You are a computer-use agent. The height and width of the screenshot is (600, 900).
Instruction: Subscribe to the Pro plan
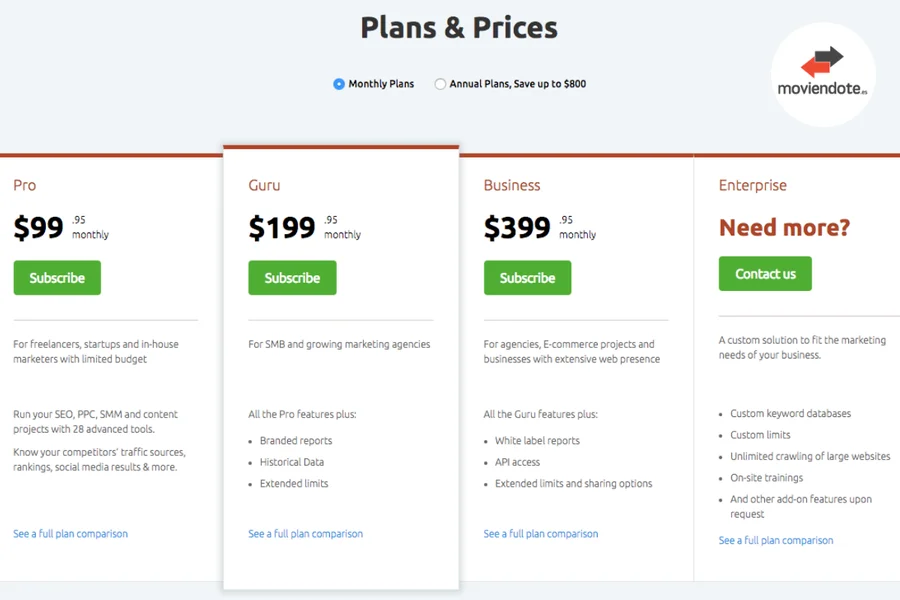click(57, 278)
